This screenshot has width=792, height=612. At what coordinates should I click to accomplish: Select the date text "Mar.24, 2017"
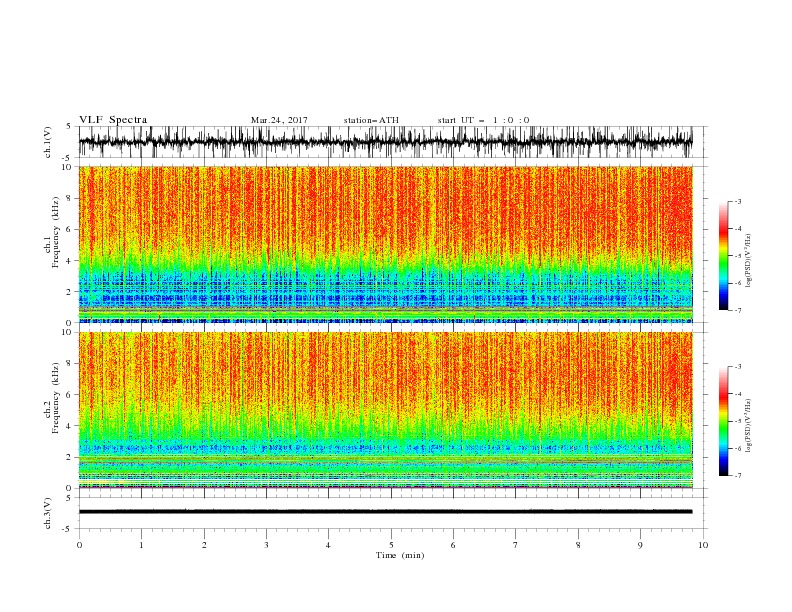pos(279,120)
